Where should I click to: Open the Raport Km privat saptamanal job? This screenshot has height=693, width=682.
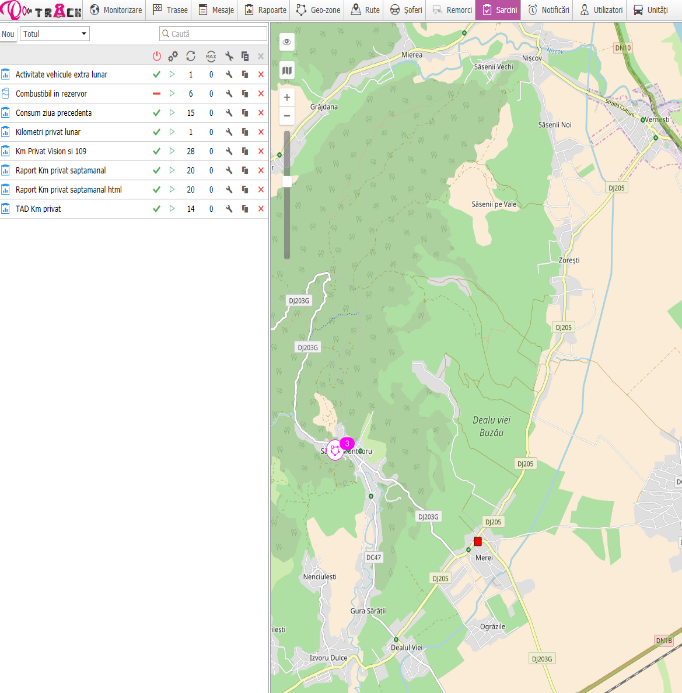click(60, 170)
